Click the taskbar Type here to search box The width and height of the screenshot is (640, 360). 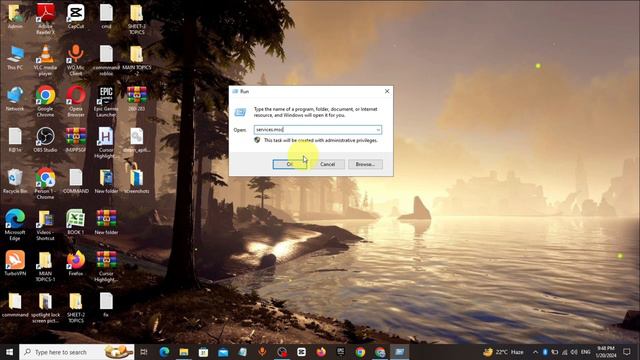(x=77, y=352)
